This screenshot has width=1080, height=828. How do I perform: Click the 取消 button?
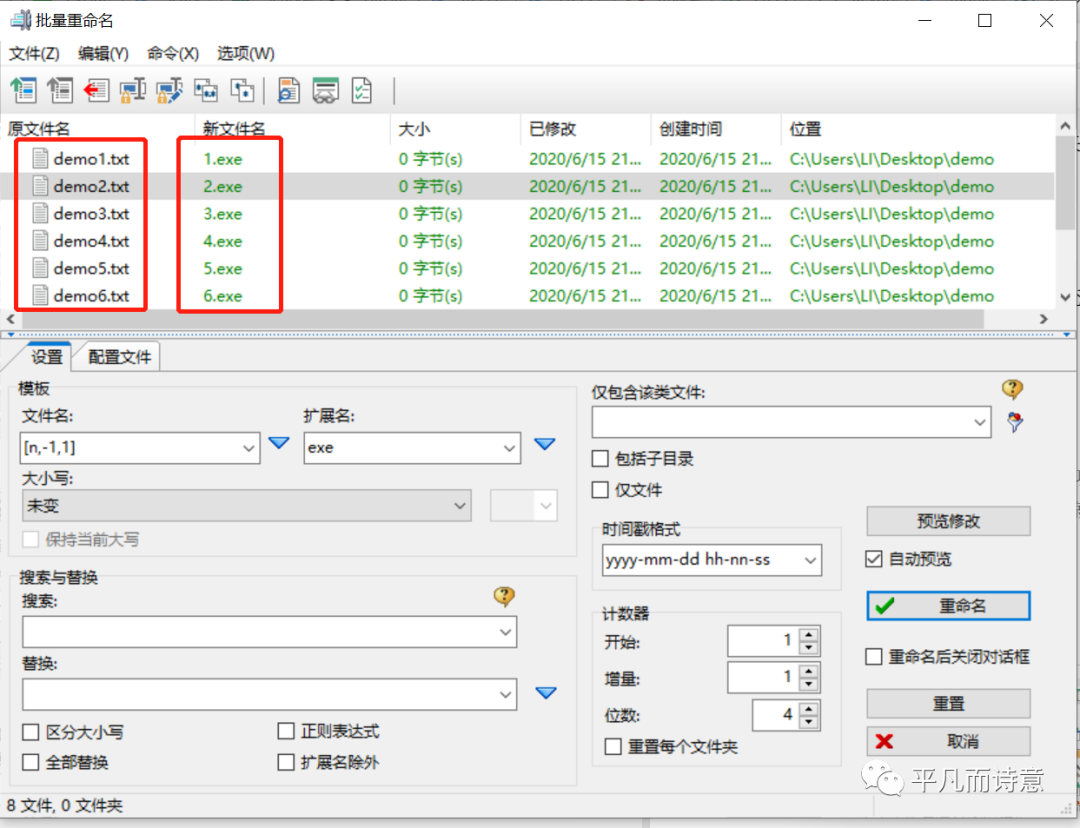click(948, 741)
